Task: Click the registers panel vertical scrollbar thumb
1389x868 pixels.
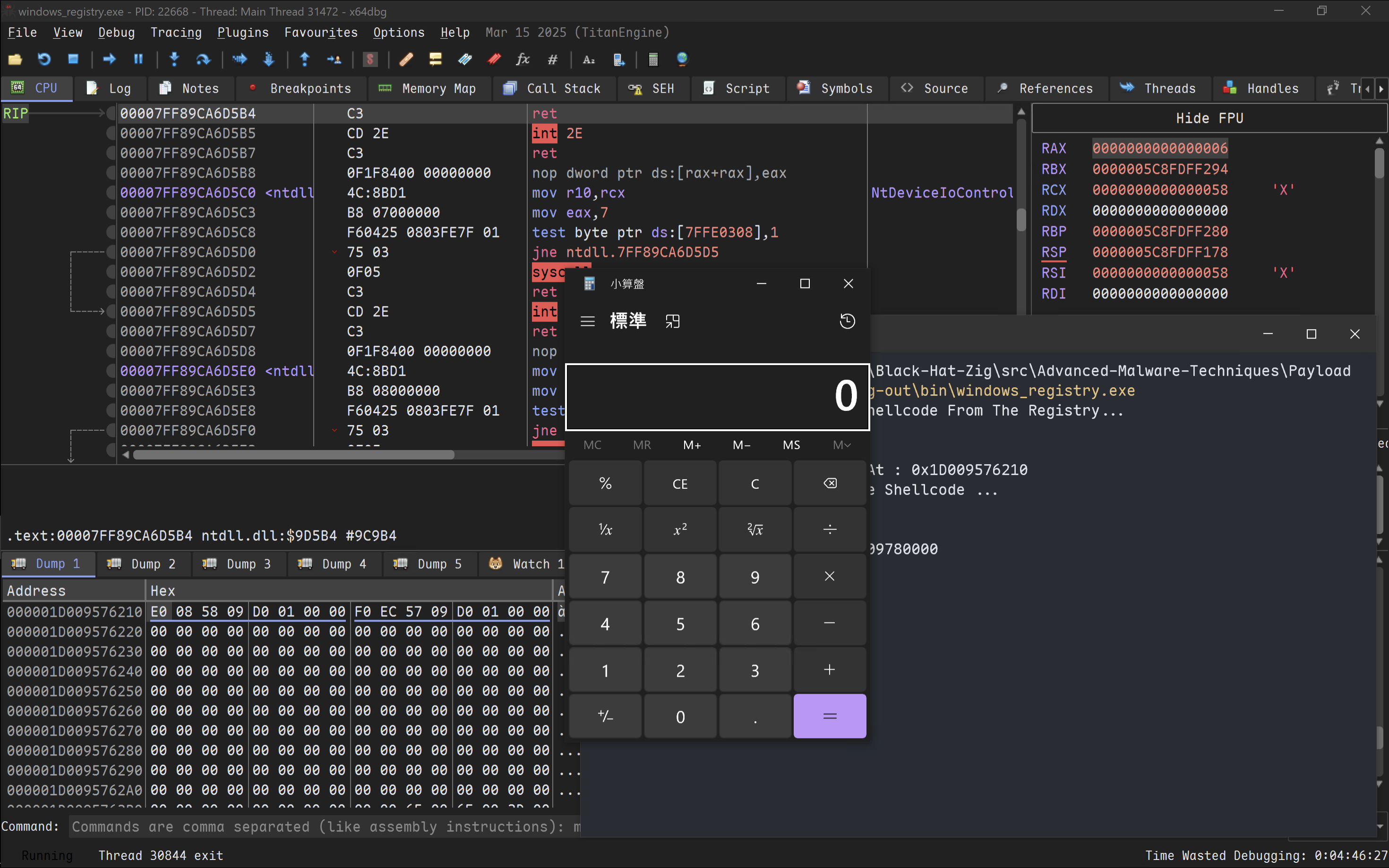Action: pyautogui.click(x=1379, y=163)
